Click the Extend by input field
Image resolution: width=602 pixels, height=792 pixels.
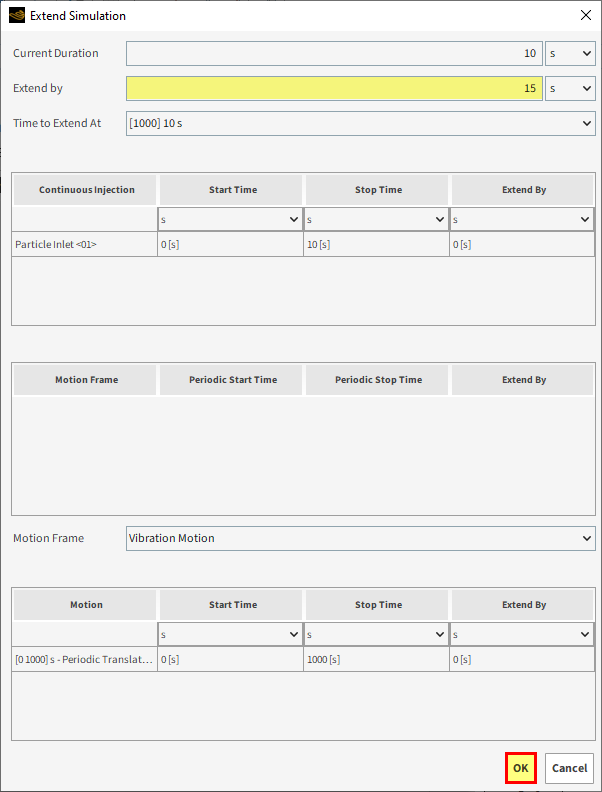click(x=334, y=88)
